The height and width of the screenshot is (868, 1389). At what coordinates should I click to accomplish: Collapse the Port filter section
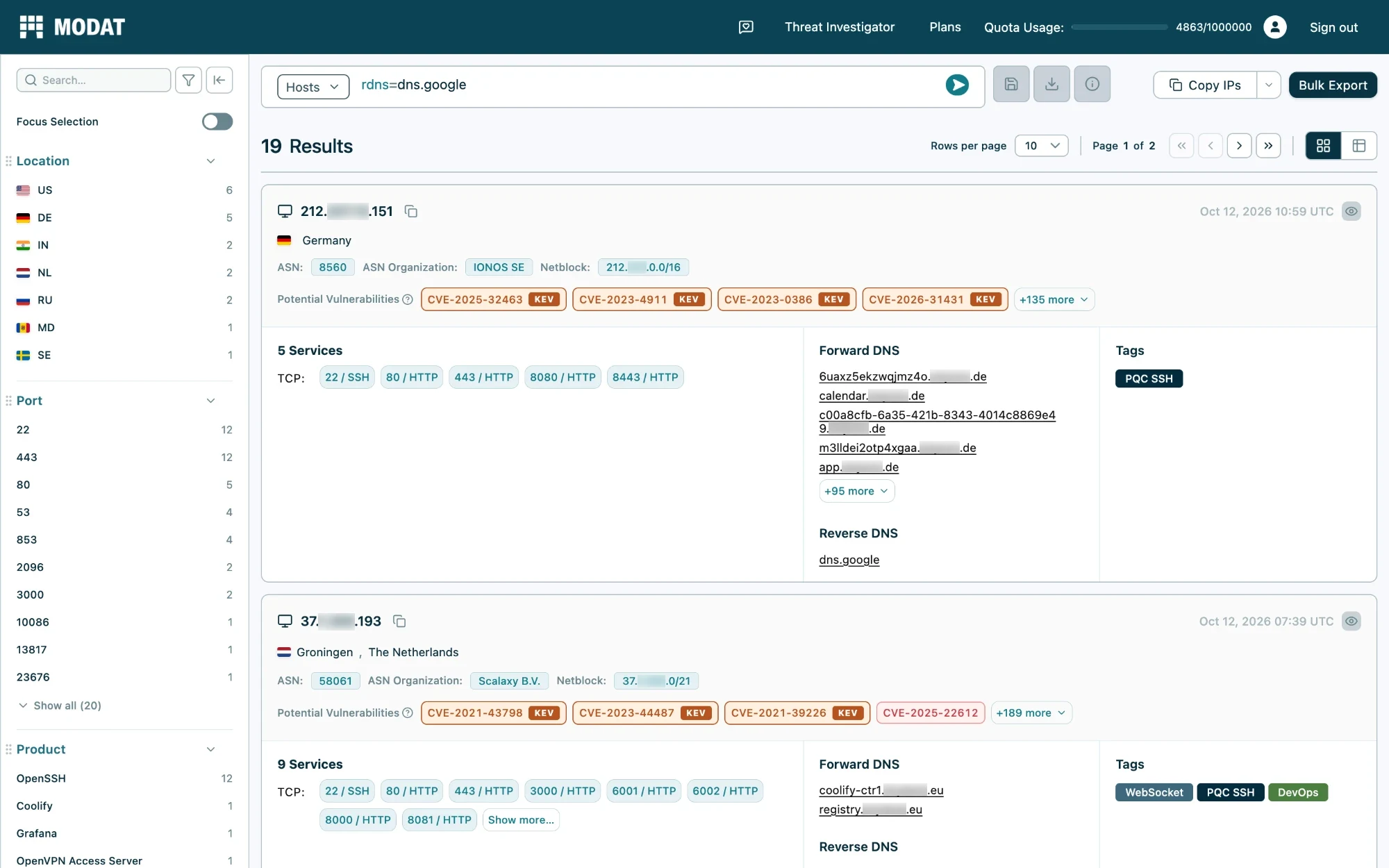(x=210, y=401)
